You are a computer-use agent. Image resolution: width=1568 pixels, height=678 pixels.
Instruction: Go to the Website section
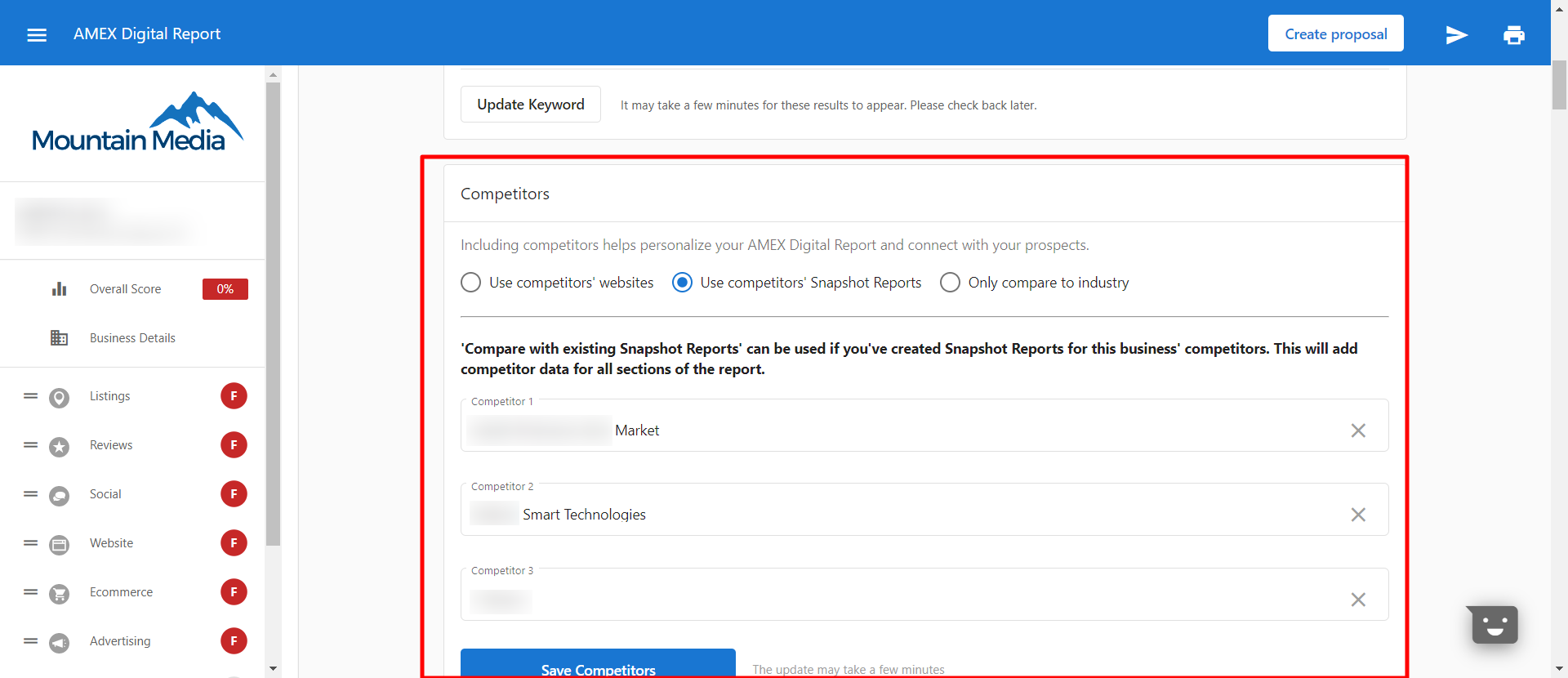(112, 543)
